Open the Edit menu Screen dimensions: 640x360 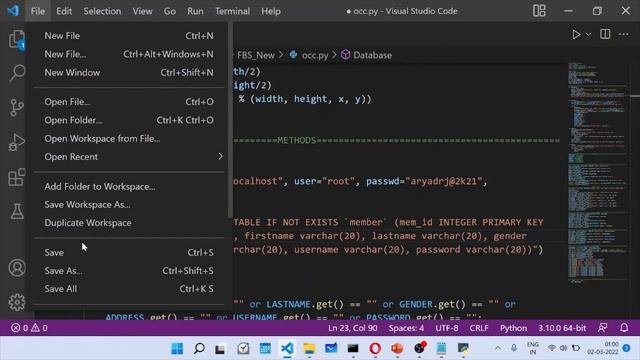tap(64, 11)
